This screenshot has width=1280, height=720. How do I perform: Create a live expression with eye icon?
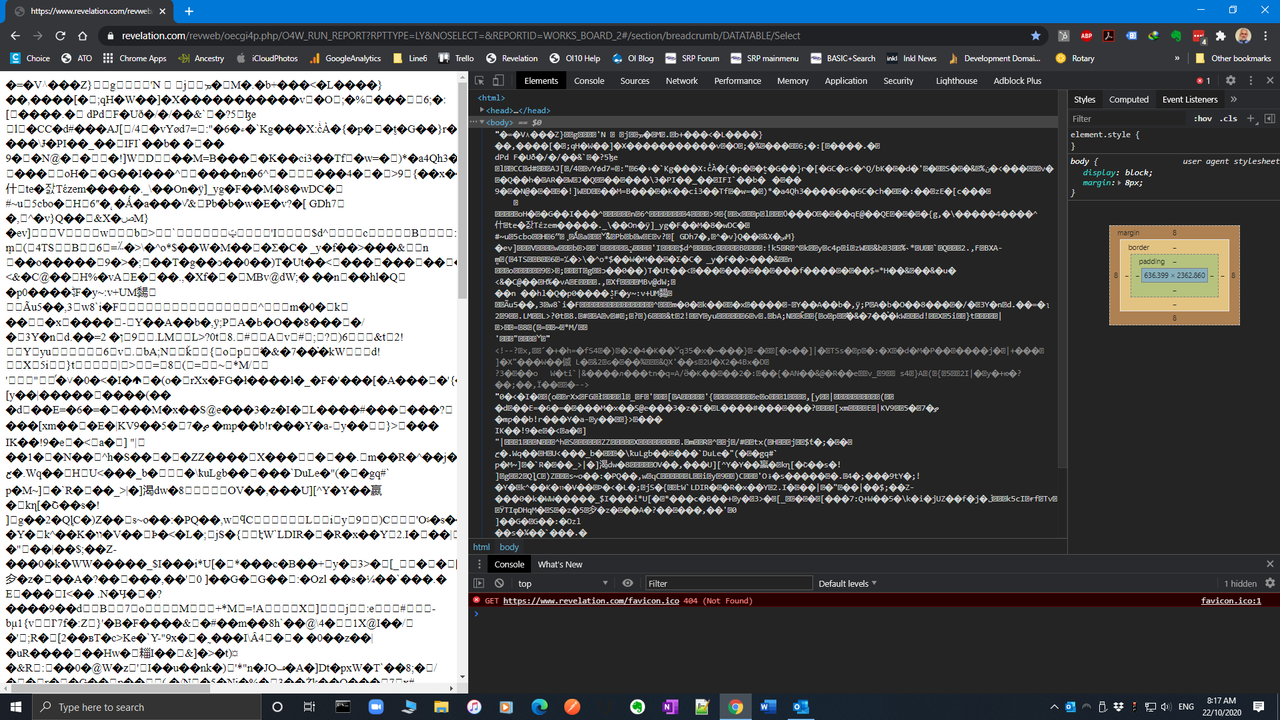(627, 583)
